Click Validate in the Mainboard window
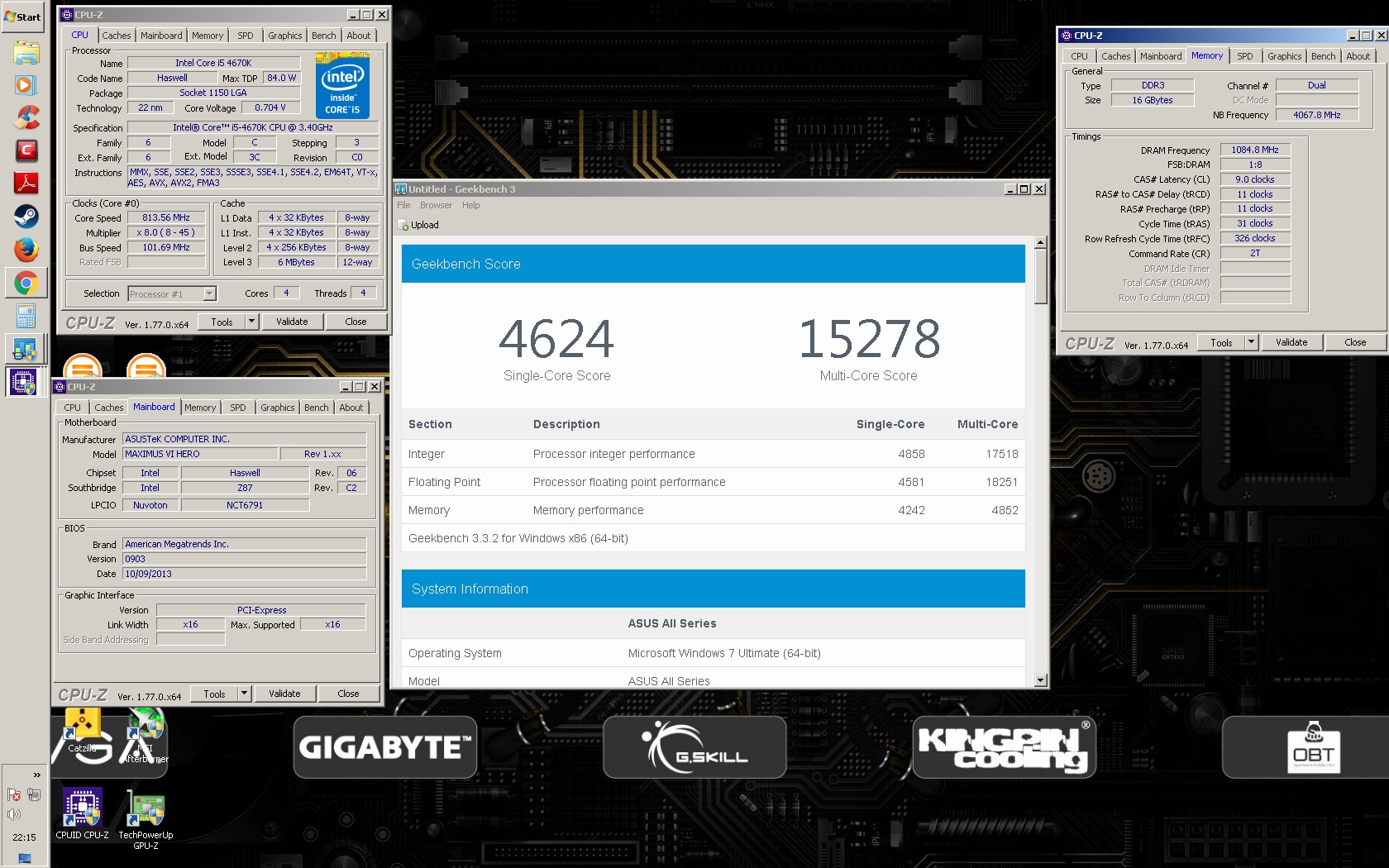This screenshot has height=868, width=1389. click(x=284, y=694)
